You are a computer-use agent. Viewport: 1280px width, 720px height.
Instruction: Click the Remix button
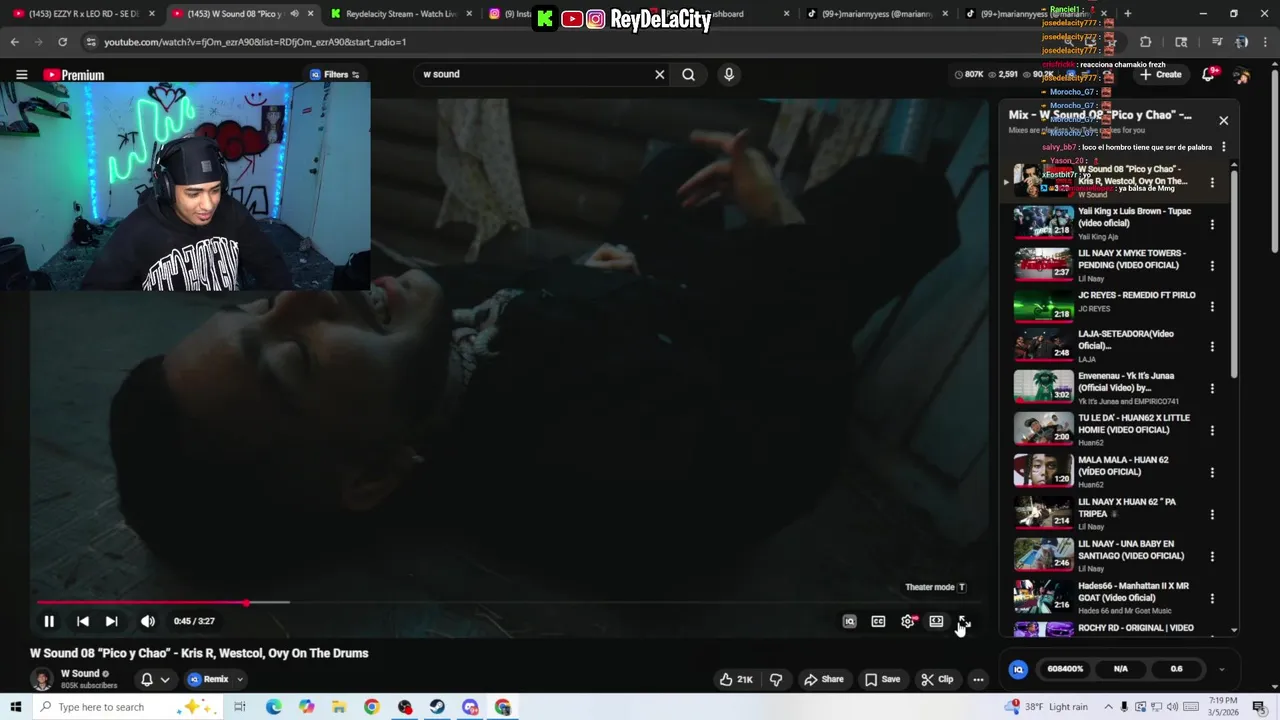(208, 679)
